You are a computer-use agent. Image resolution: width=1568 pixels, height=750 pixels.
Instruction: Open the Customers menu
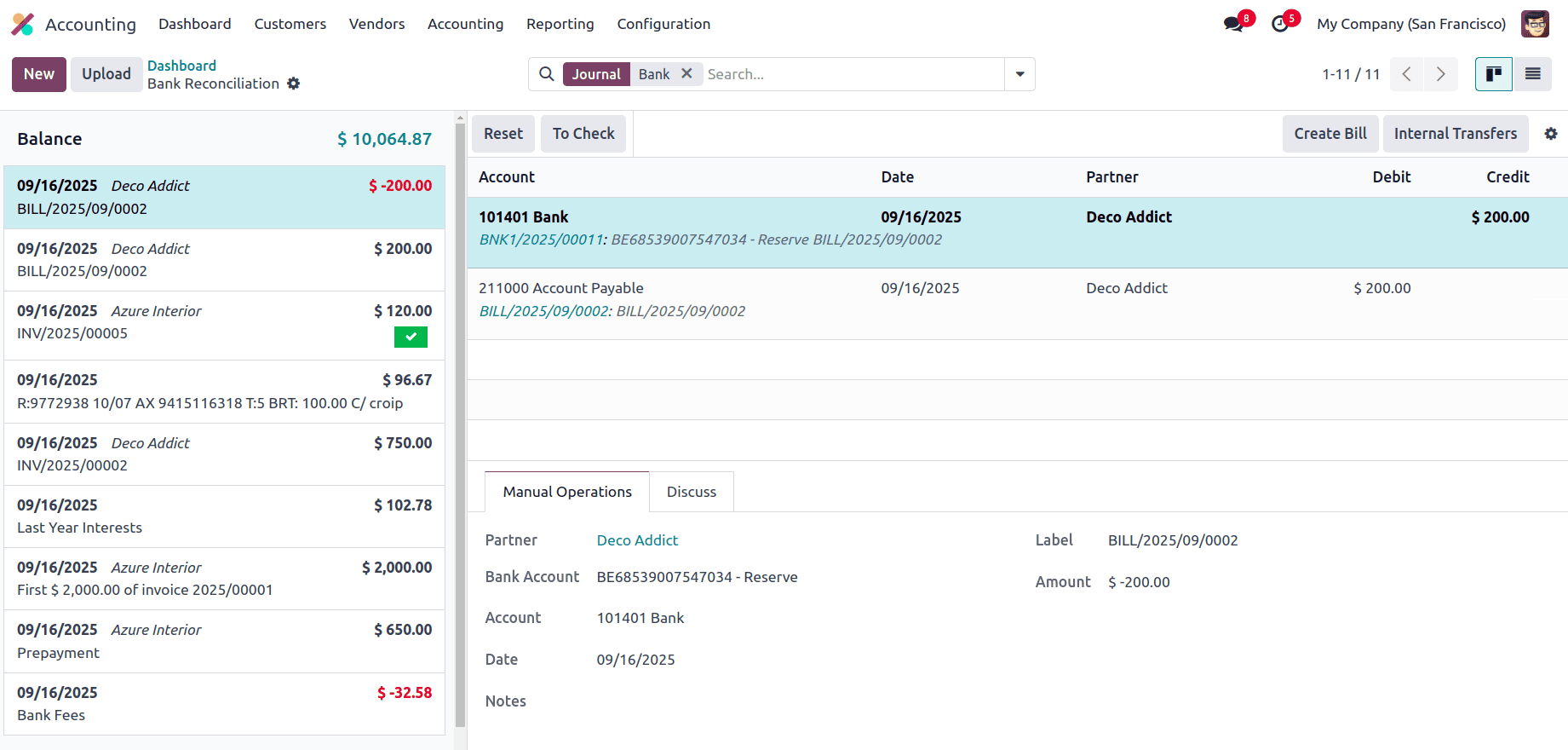pyautogui.click(x=290, y=24)
